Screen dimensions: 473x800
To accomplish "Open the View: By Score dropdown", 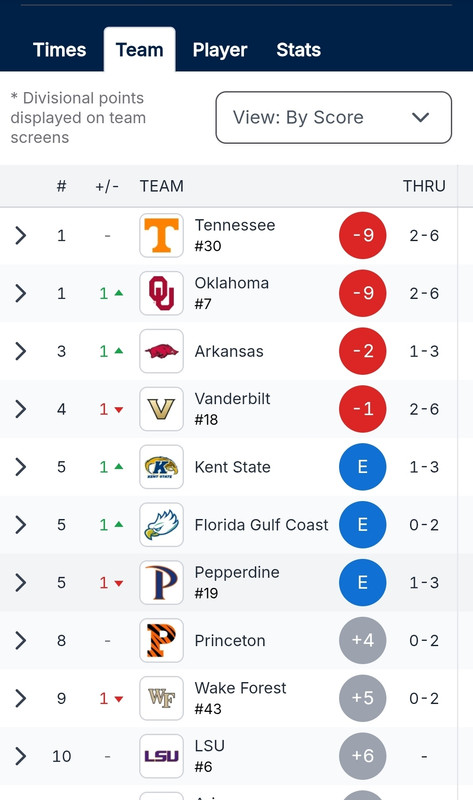I will click(334, 117).
